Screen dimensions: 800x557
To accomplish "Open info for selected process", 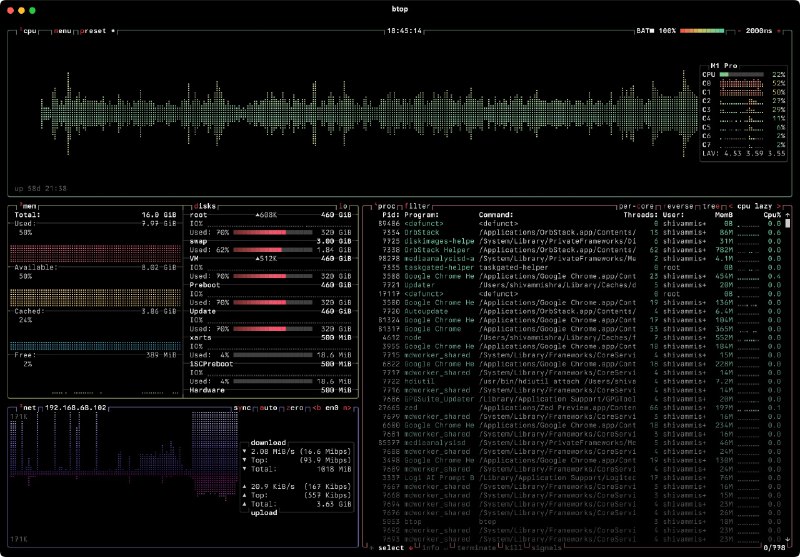I will (x=430, y=547).
